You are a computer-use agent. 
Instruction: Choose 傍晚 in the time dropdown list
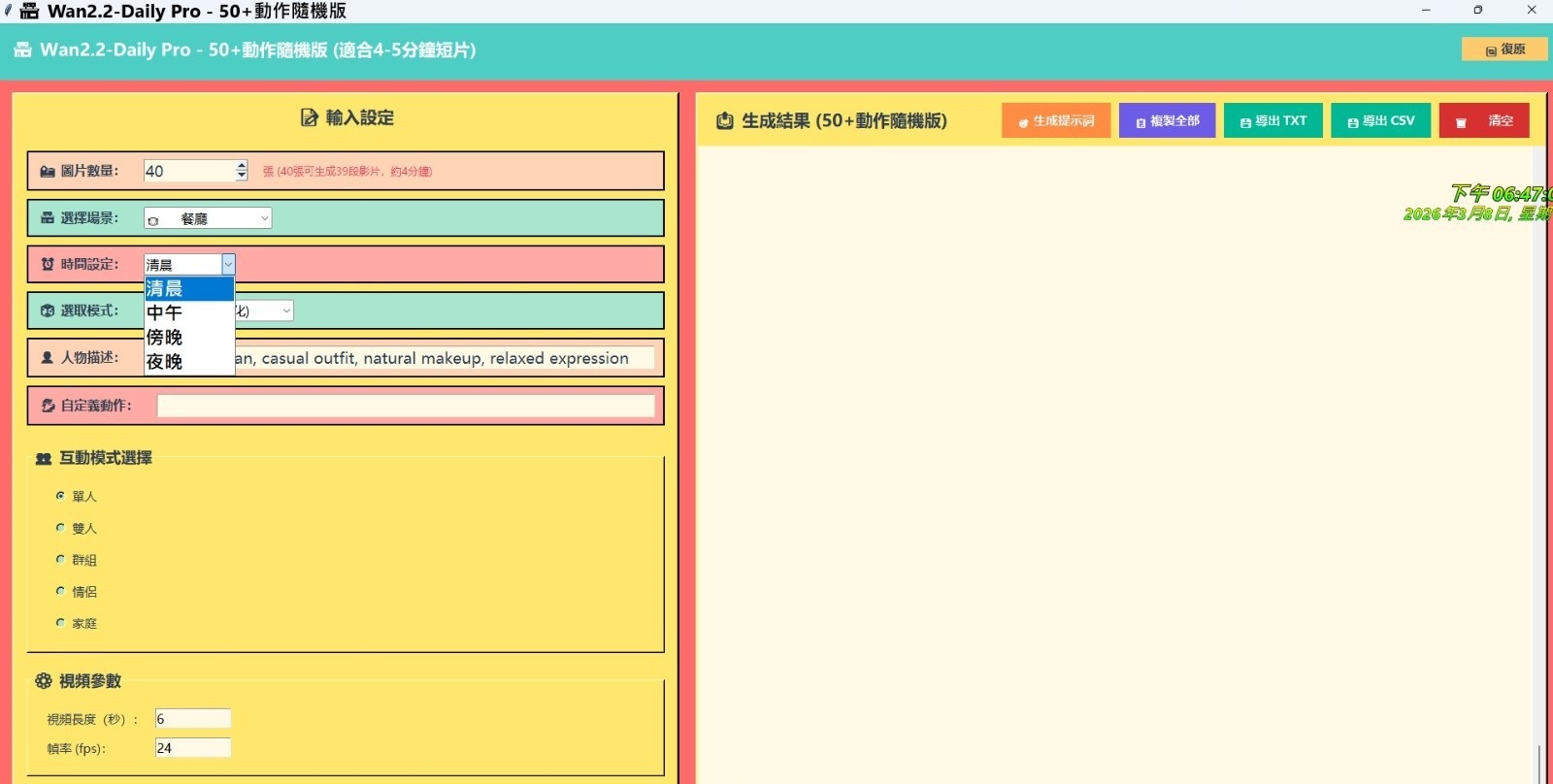pyautogui.click(x=189, y=337)
